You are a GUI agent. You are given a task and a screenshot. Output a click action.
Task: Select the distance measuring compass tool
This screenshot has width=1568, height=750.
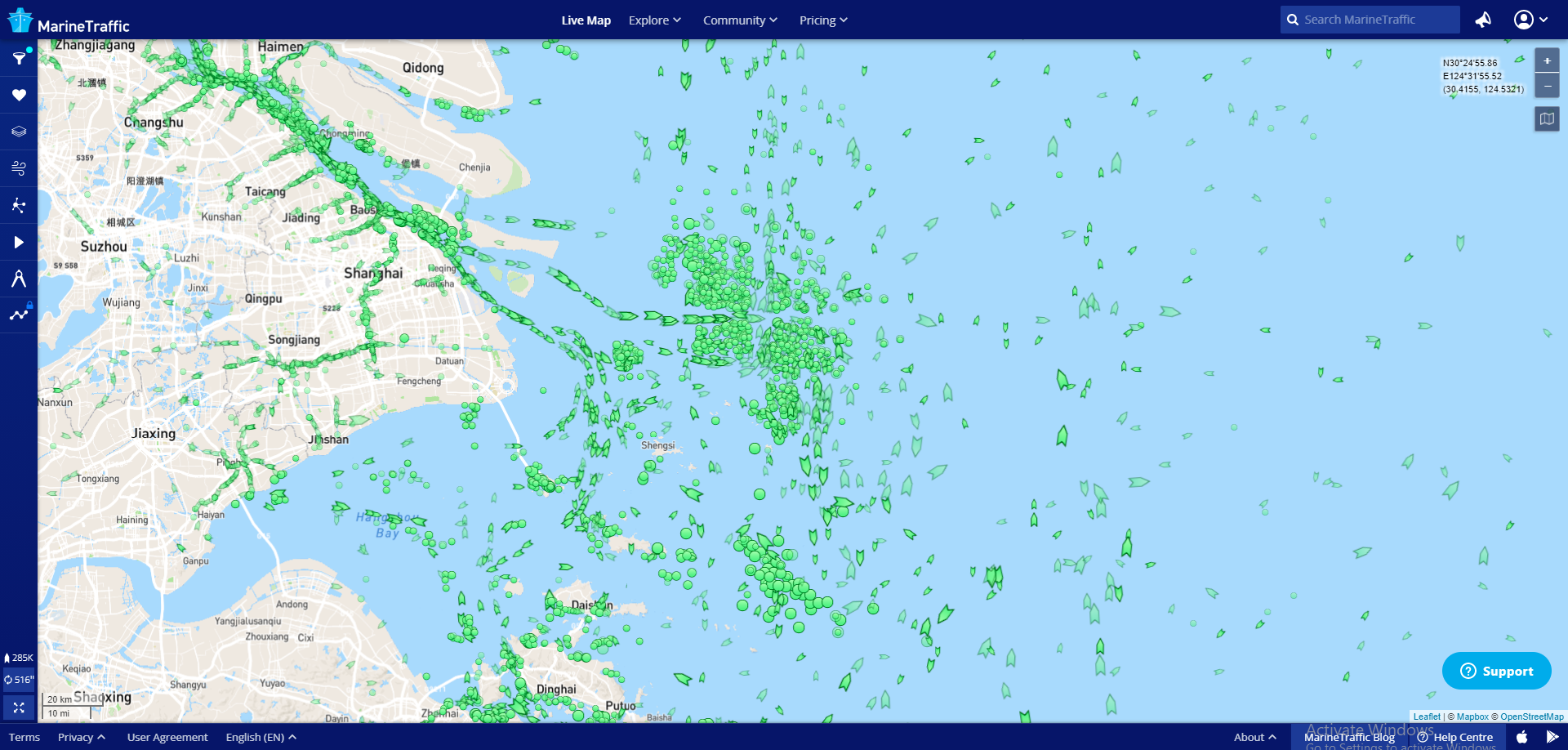(19, 279)
